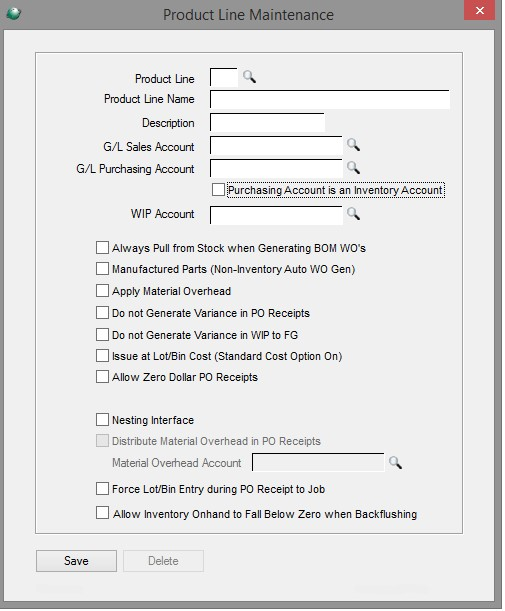
Task: Tick Distribute Material Overhead in PO Receipts
Action: click(x=102, y=441)
